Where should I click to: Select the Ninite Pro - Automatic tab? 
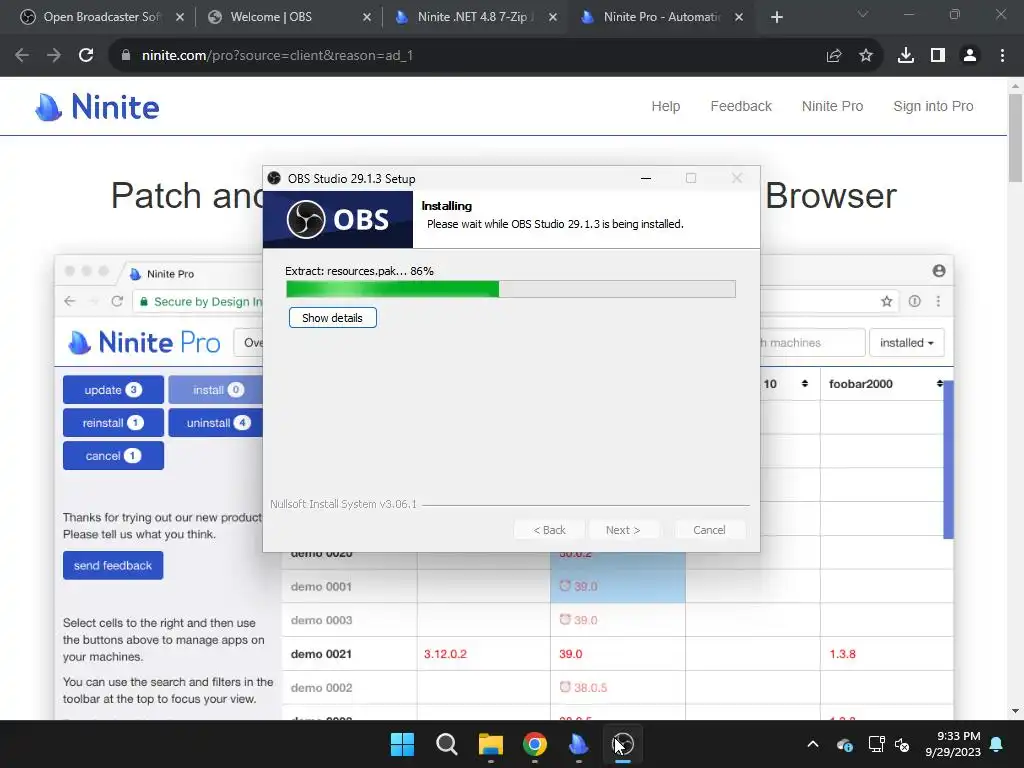pyautogui.click(x=661, y=17)
